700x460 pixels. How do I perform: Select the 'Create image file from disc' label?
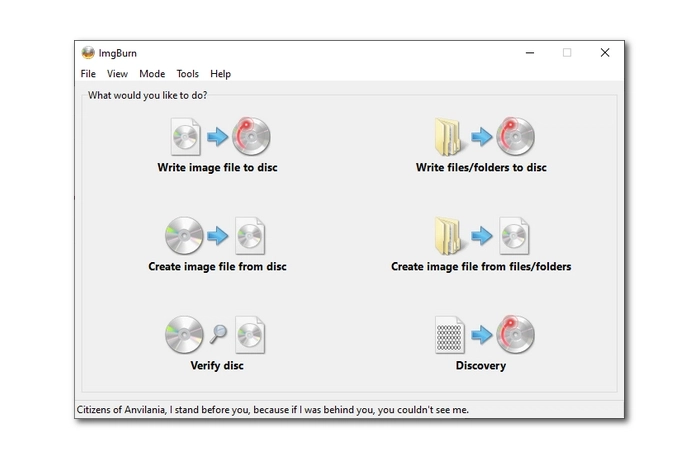(x=217, y=267)
